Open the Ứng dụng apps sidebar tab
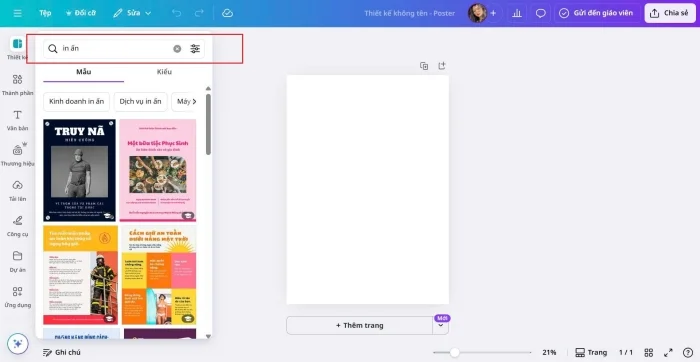700x362 pixels. (x=17, y=297)
